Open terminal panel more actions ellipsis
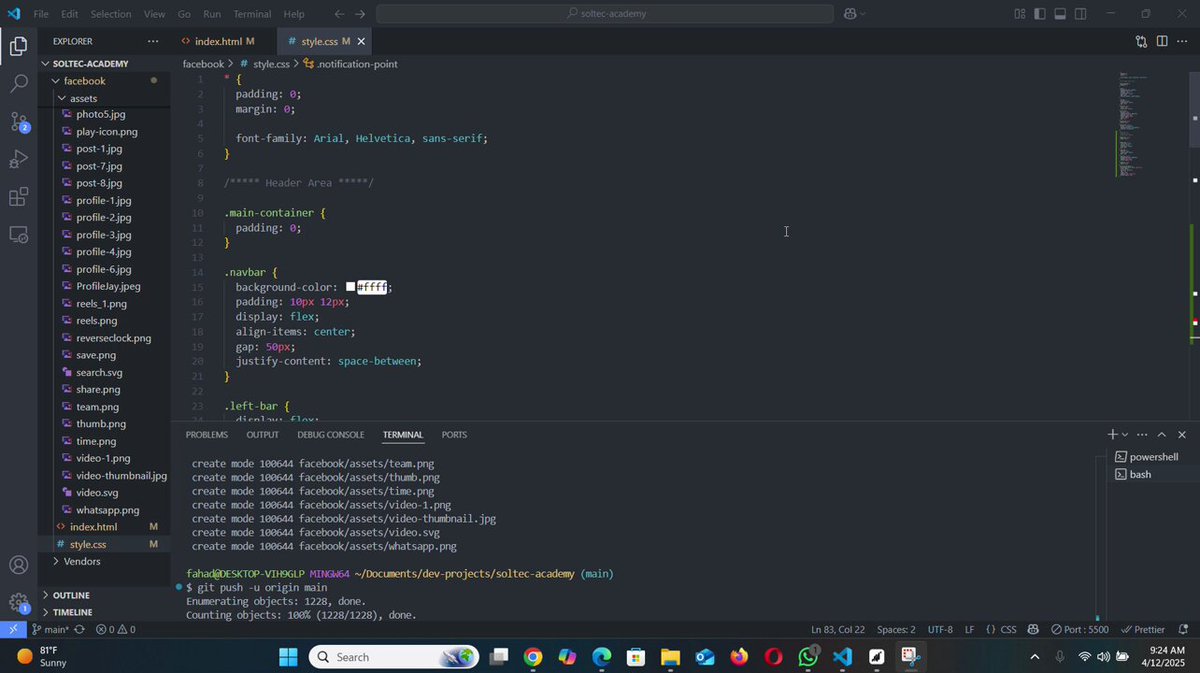This screenshot has width=1200, height=673. click(x=1142, y=435)
